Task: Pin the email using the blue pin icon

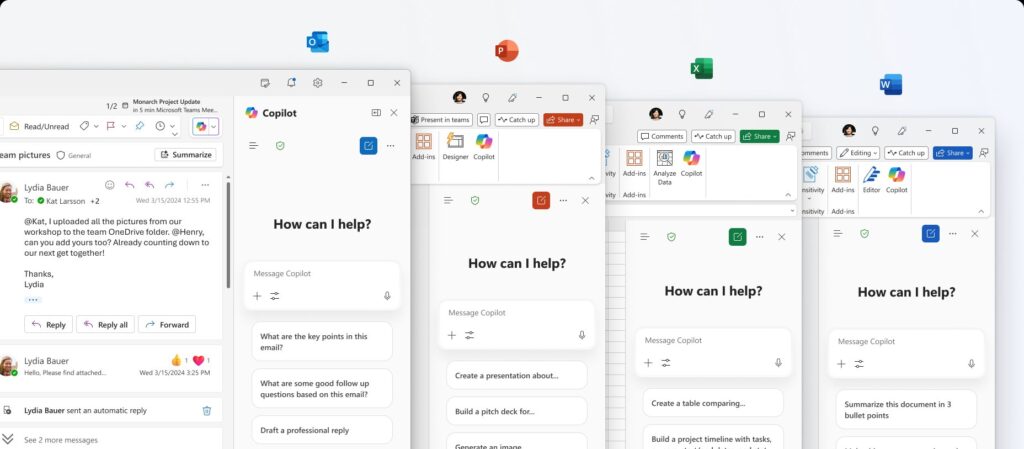Action: 140,126
